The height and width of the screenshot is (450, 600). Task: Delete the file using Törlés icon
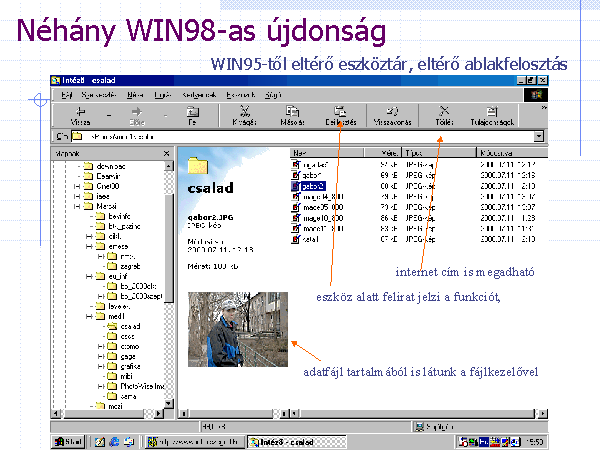tap(444, 115)
